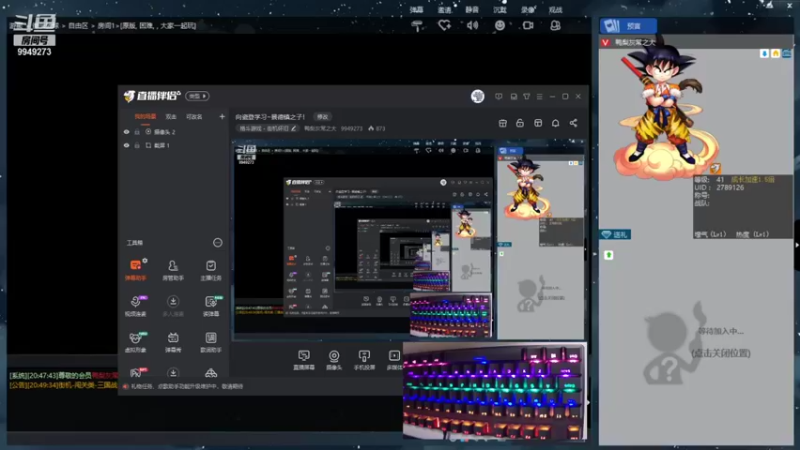Select the 摄像头 2 source row

click(173, 132)
